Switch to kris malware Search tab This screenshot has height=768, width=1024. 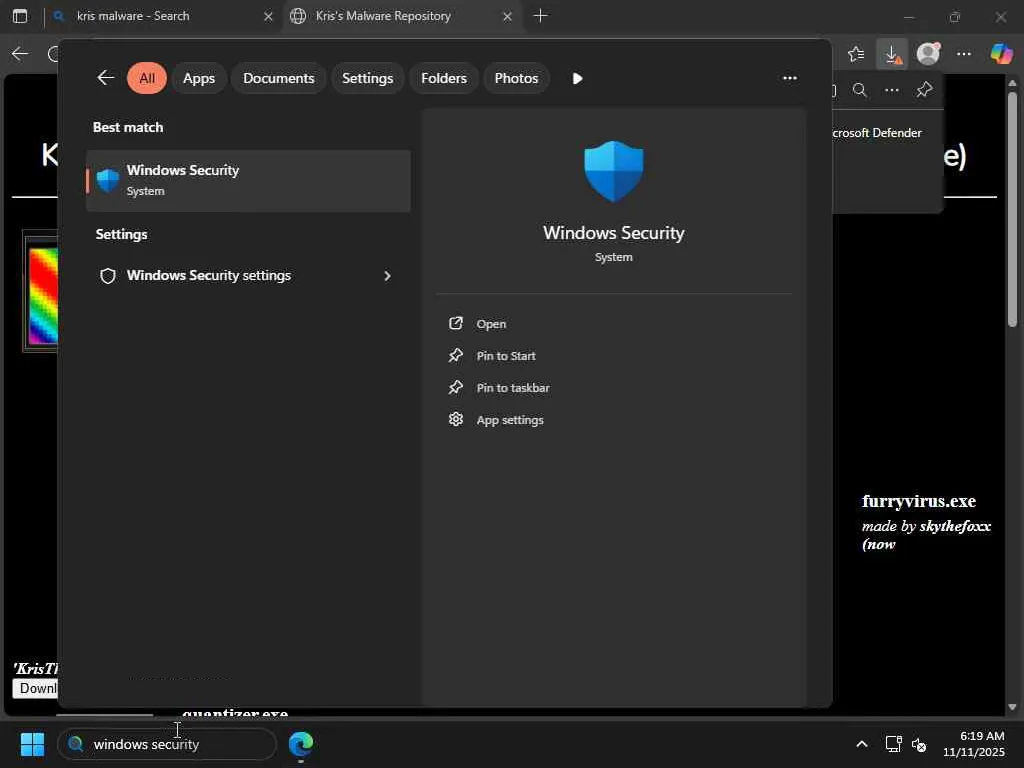pos(133,16)
